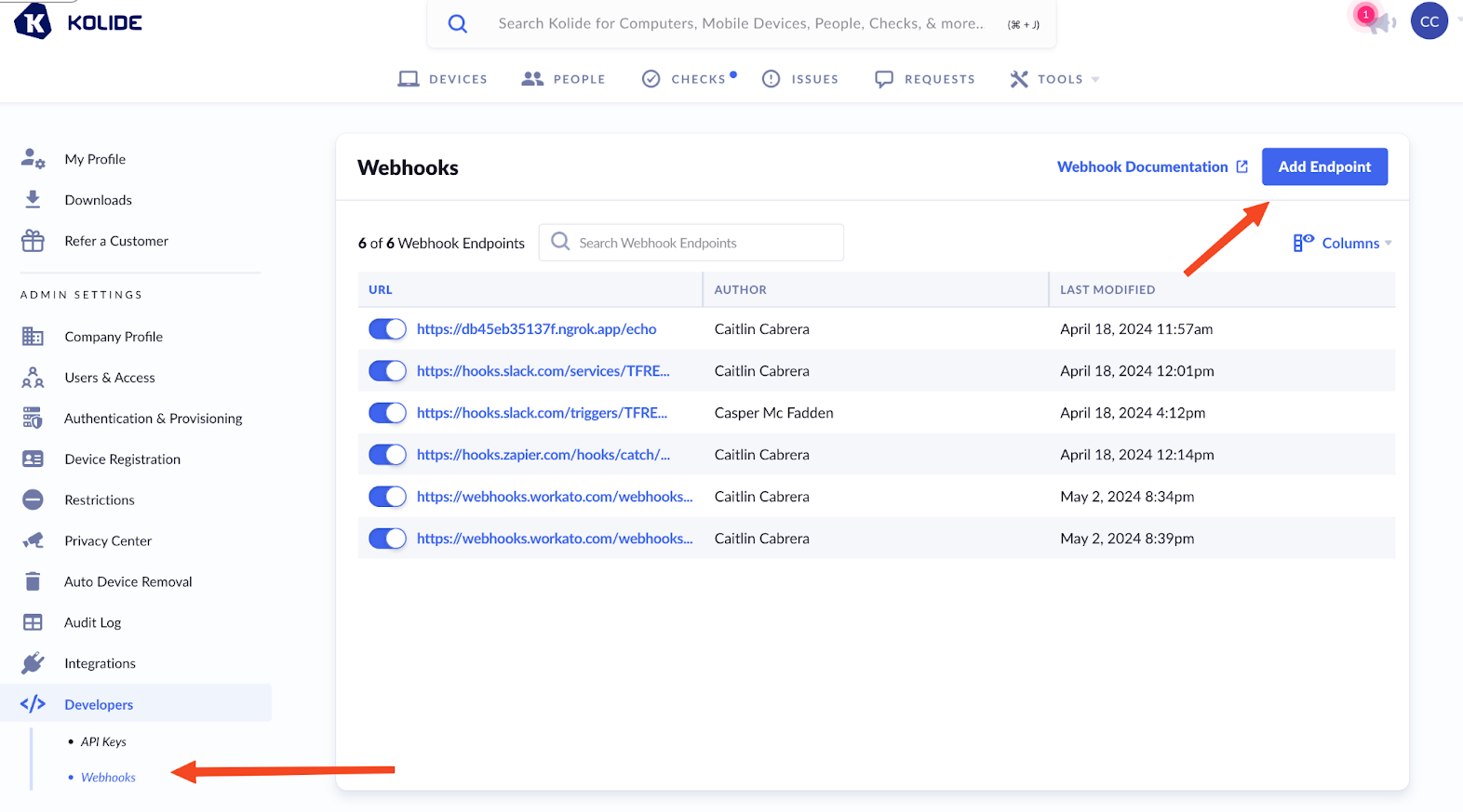The image size is (1463, 812).
Task: Open the hooks.zapier.com/hooks/catch link
Action: tap(544, 455)
